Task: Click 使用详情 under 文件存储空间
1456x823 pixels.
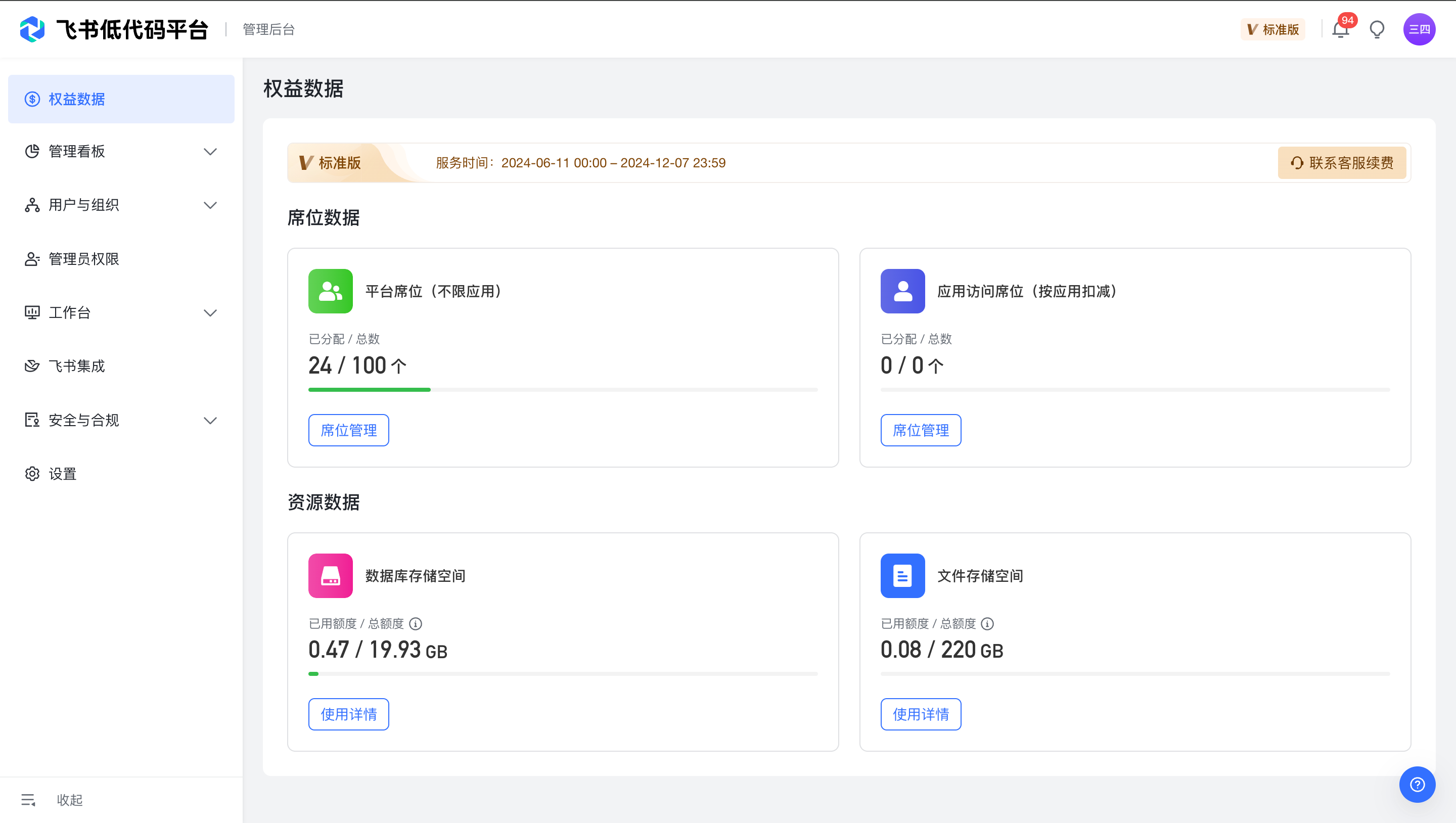Action: tap(921, 714)
